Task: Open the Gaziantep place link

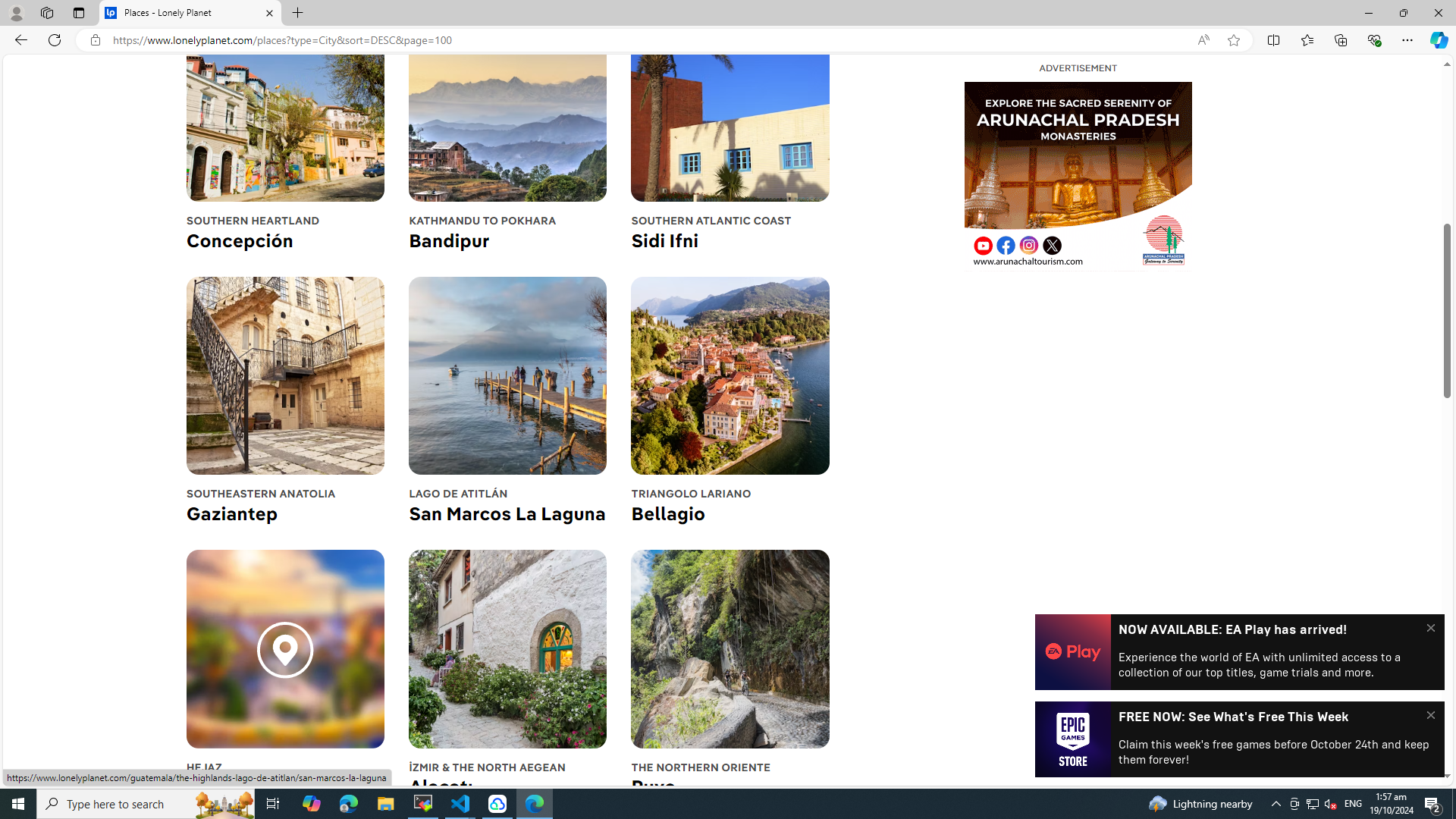Action: click(x=231, y=514)
